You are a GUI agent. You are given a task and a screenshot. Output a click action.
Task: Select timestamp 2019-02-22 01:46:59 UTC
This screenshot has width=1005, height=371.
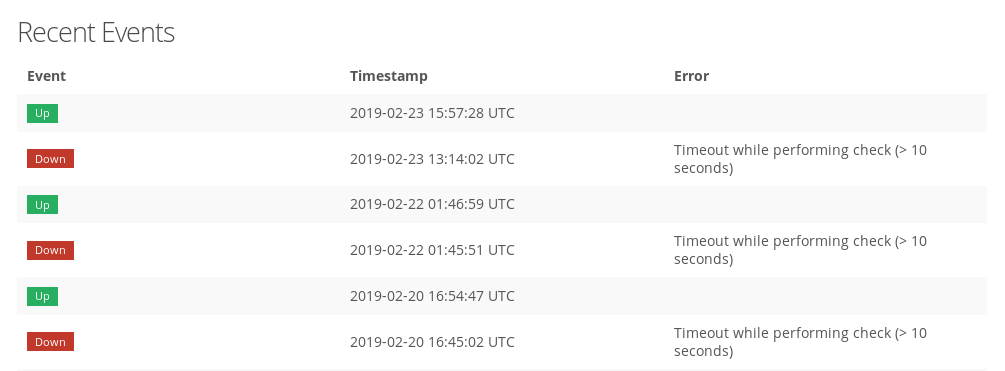click(432, 204)
